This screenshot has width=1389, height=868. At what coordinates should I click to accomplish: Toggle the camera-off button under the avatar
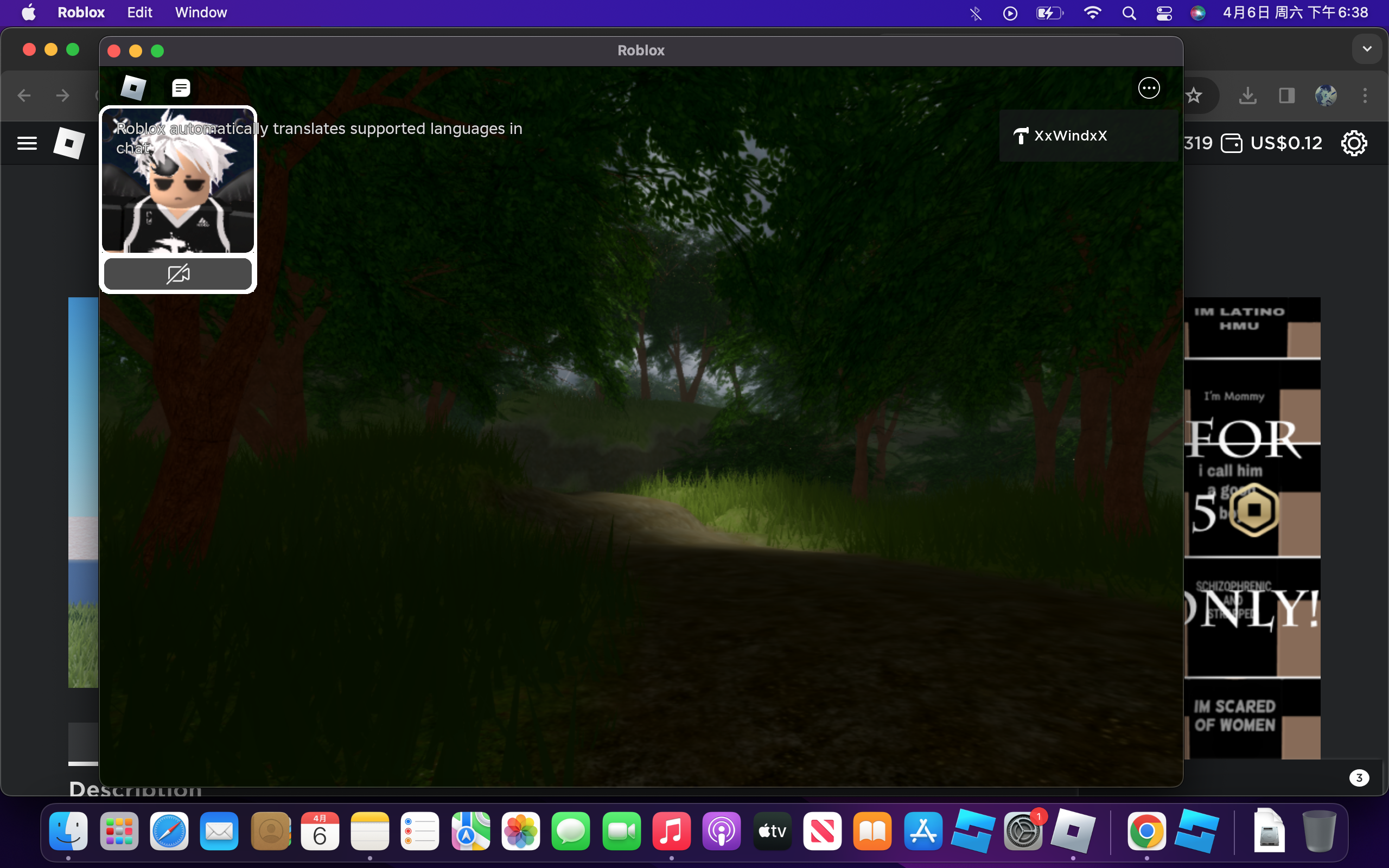pyautogui.click(x=178, y=274)
